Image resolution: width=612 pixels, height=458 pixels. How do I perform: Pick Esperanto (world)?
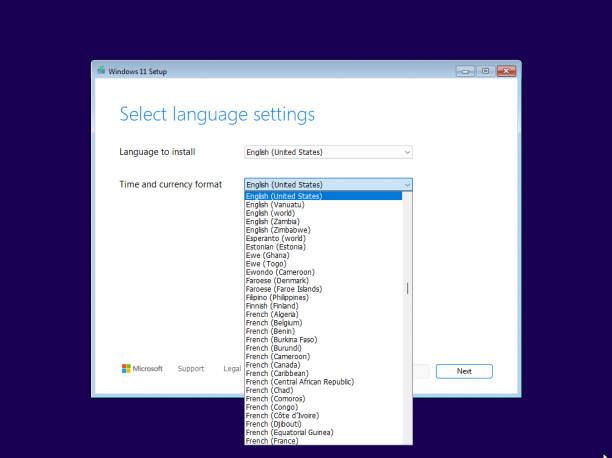tap(323, 238)
